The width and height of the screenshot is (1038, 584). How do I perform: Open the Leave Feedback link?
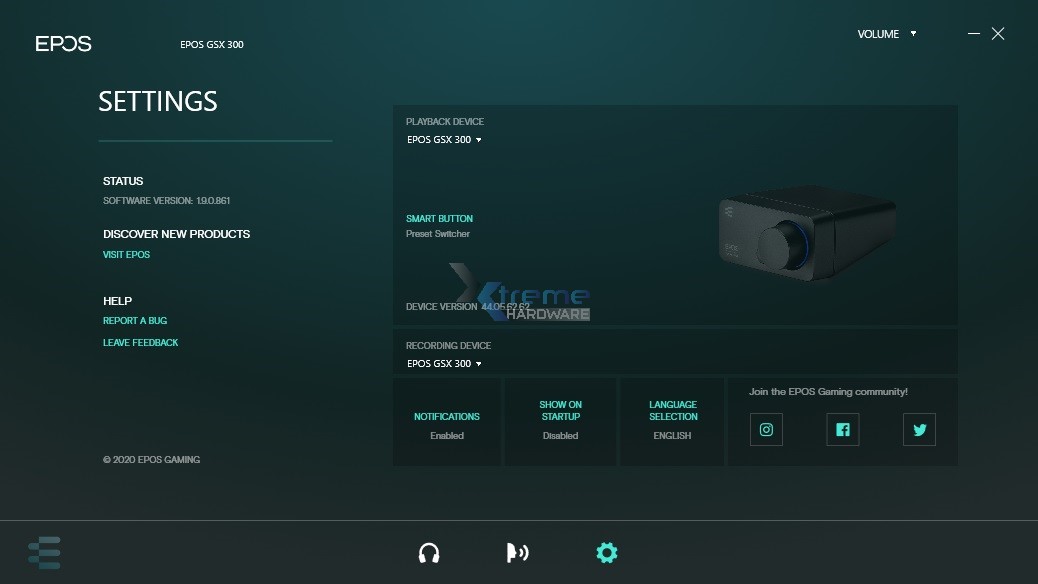tap(140, 343)
